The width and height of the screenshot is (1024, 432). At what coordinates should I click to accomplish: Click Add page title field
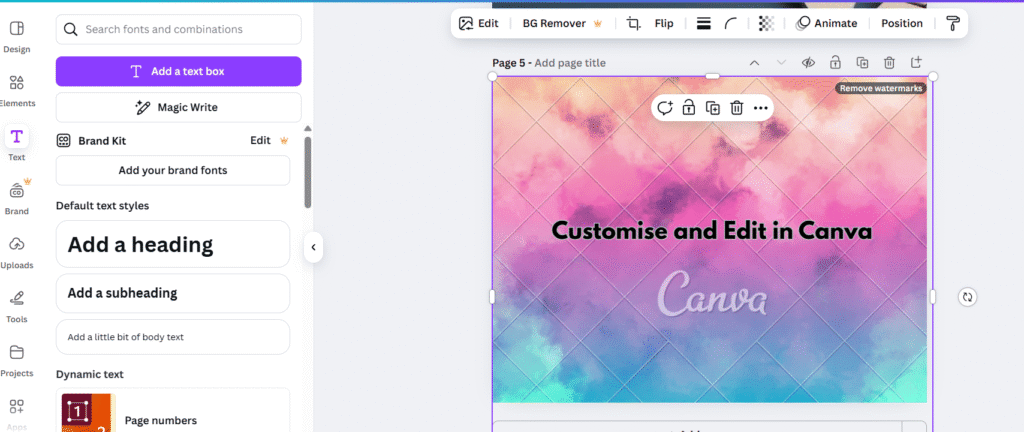570,63
